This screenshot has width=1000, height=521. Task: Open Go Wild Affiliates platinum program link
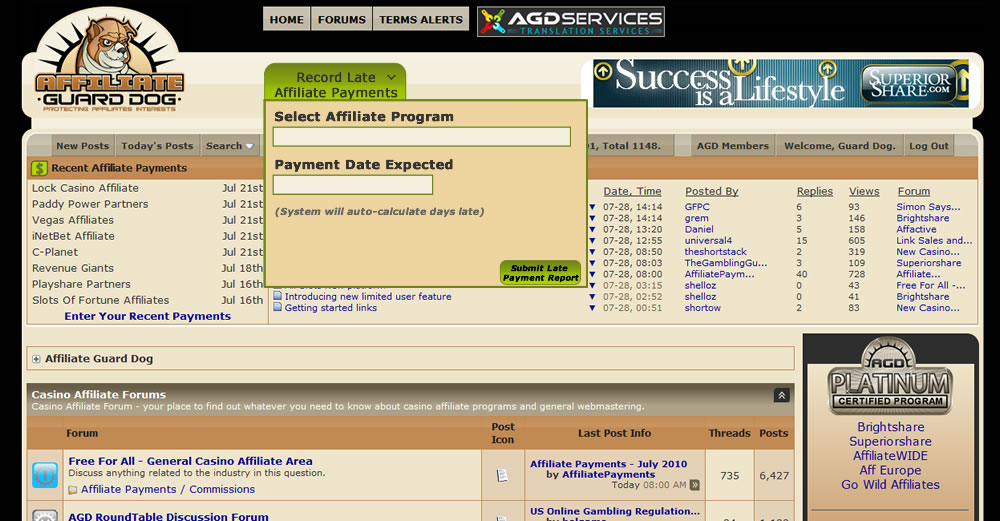[890, 485]
